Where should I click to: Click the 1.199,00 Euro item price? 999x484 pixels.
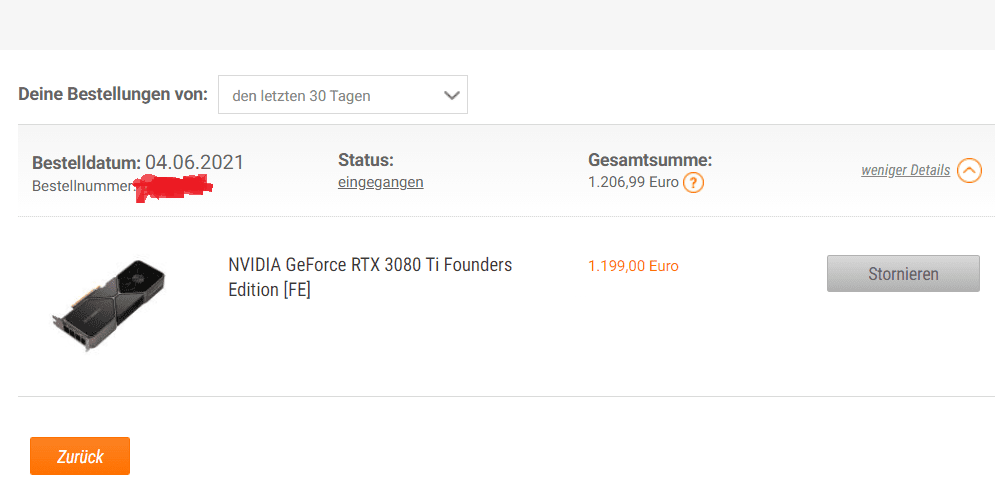[x=633, y=266]
